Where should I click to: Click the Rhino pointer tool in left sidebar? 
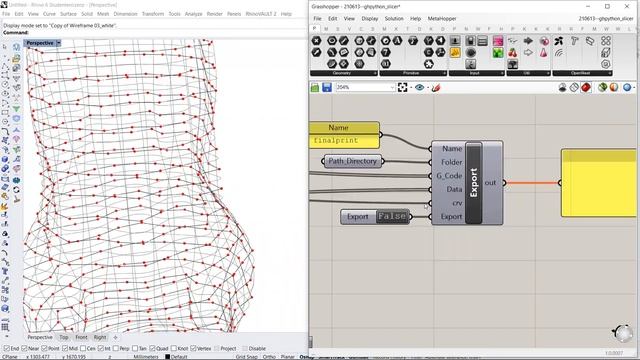pyautogui.click(x=5, y=47)
